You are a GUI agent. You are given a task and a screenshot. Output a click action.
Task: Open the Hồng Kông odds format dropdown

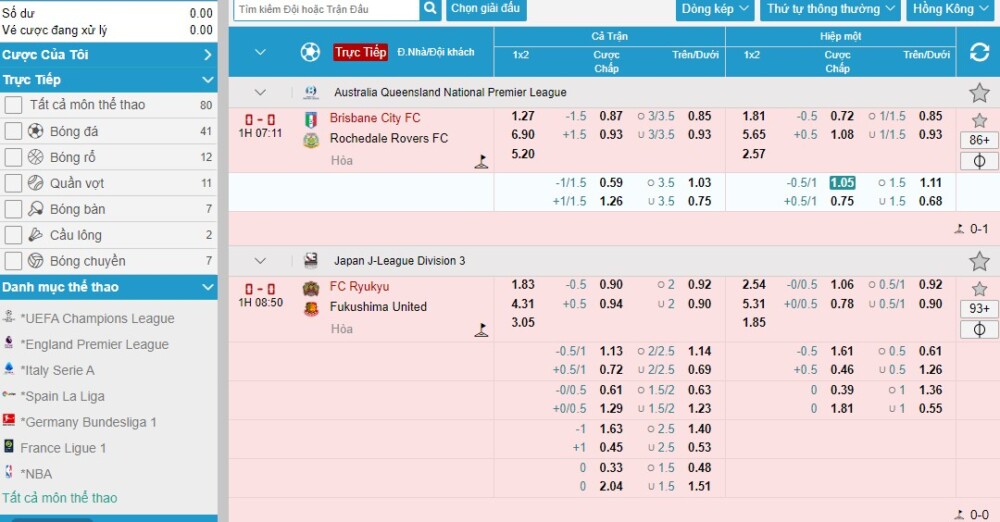tap(951, 9)
